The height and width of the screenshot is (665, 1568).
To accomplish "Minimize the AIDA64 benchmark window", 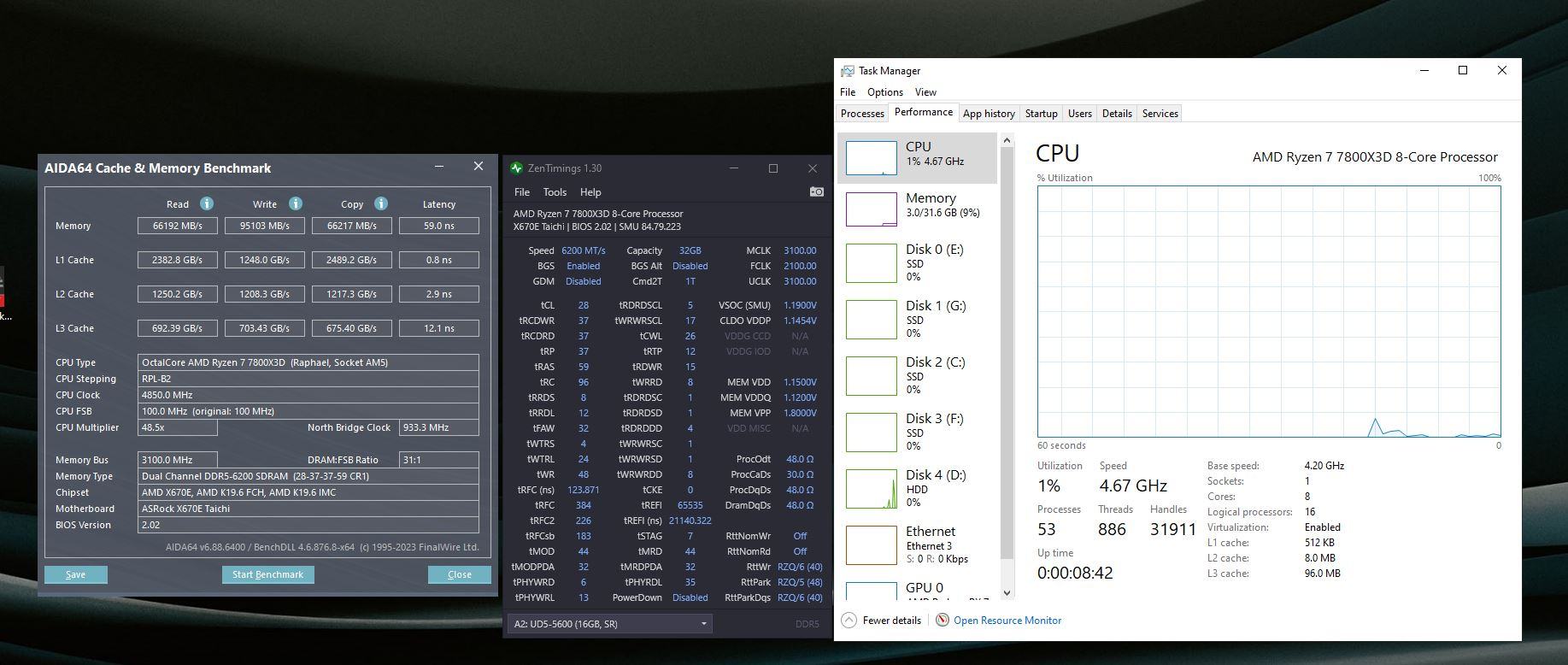I will [439, 166].
